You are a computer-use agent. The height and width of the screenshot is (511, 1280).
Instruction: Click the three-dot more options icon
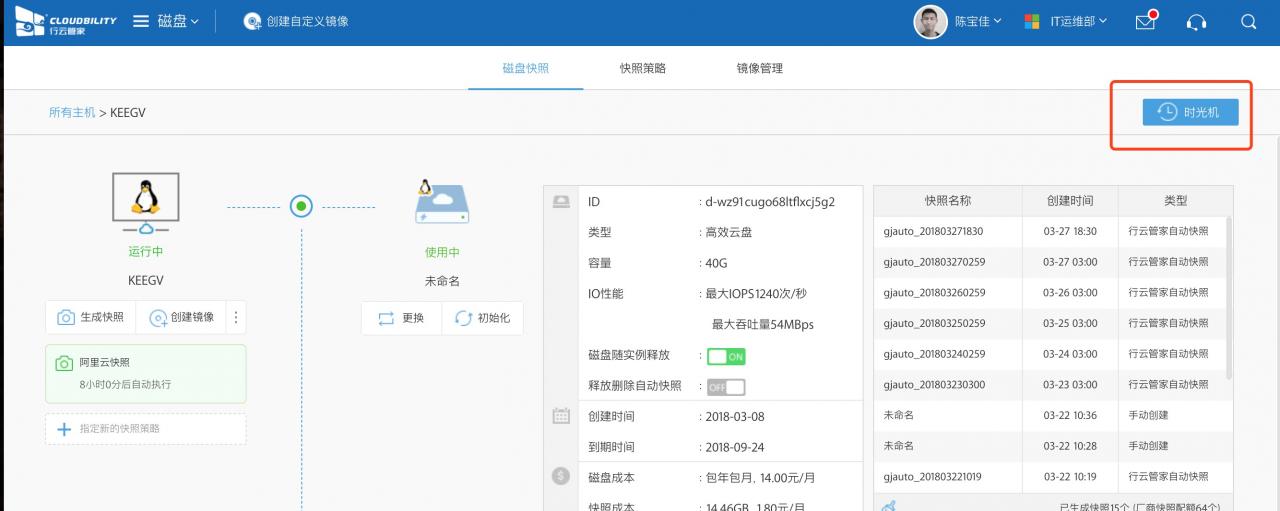(x=236, y=317)
